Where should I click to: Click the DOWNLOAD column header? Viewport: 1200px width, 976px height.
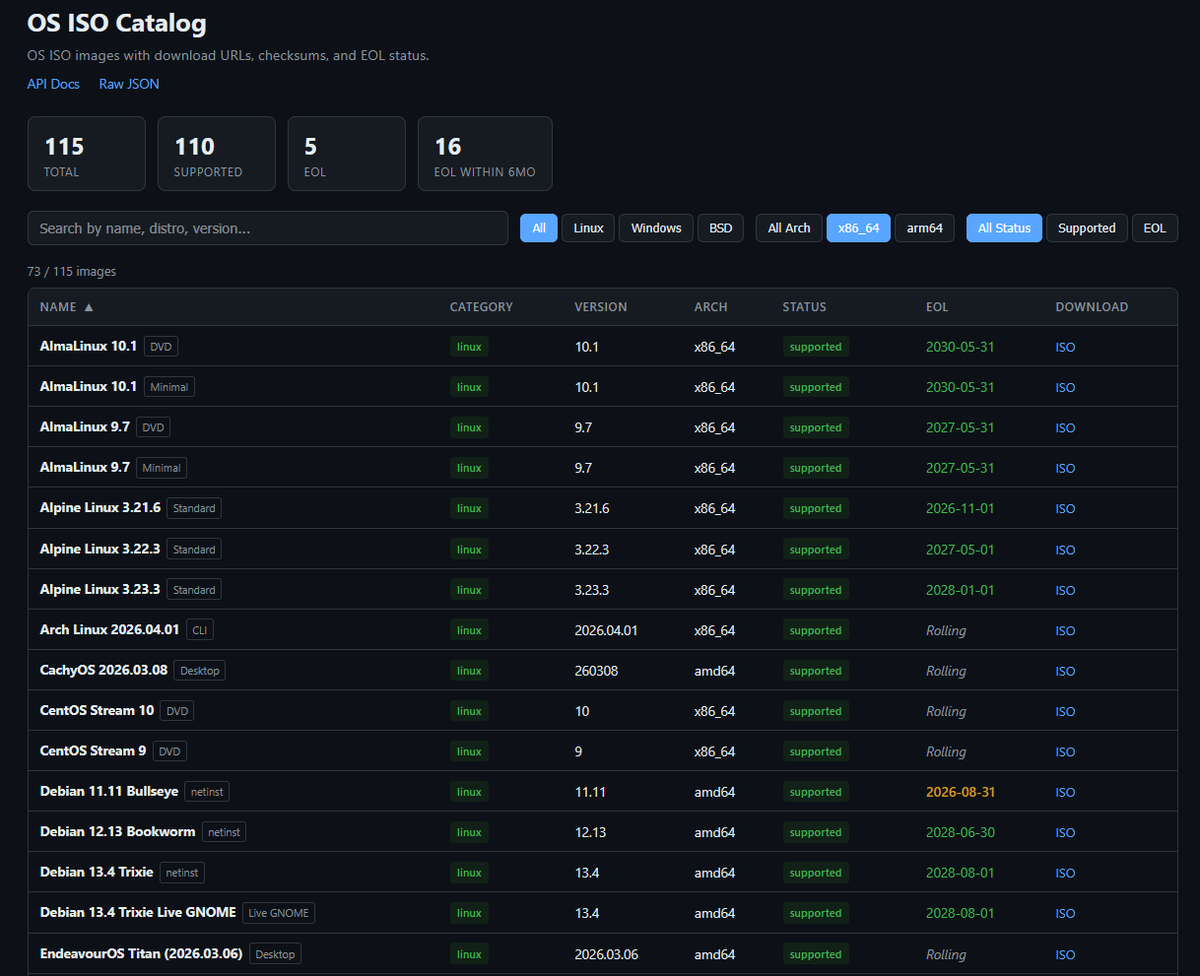coord(1092,307)
